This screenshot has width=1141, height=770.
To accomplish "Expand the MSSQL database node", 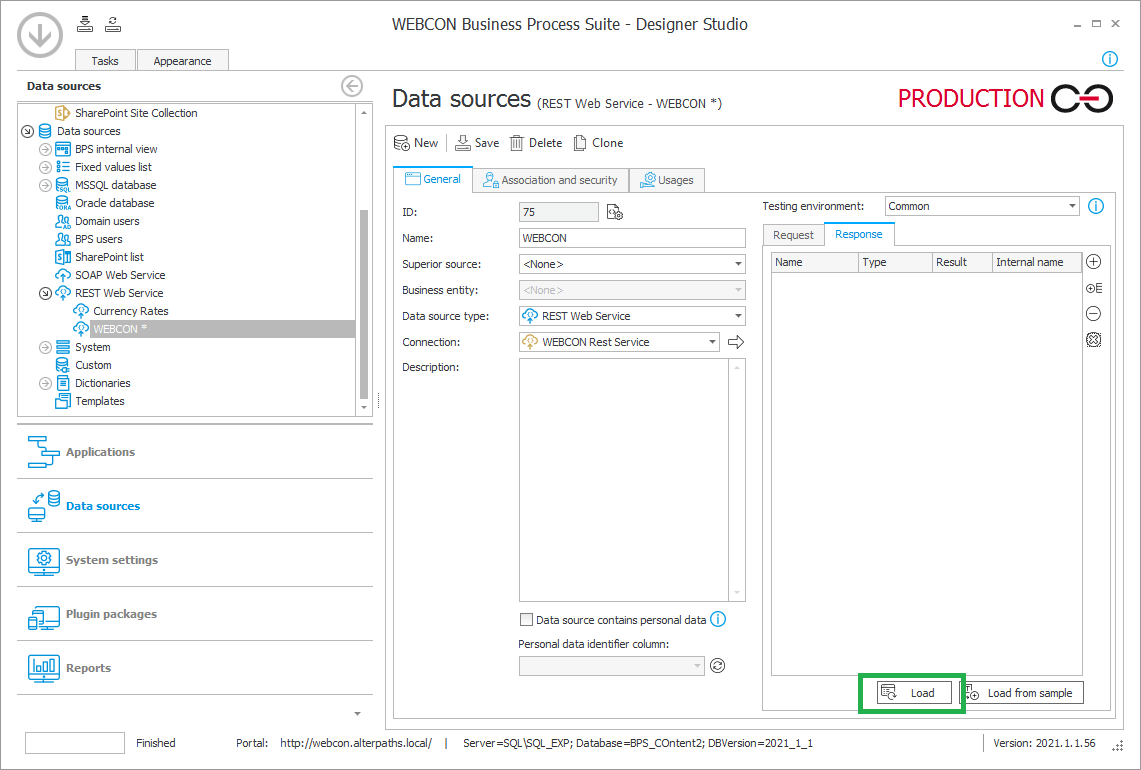I will coord(45,186).
